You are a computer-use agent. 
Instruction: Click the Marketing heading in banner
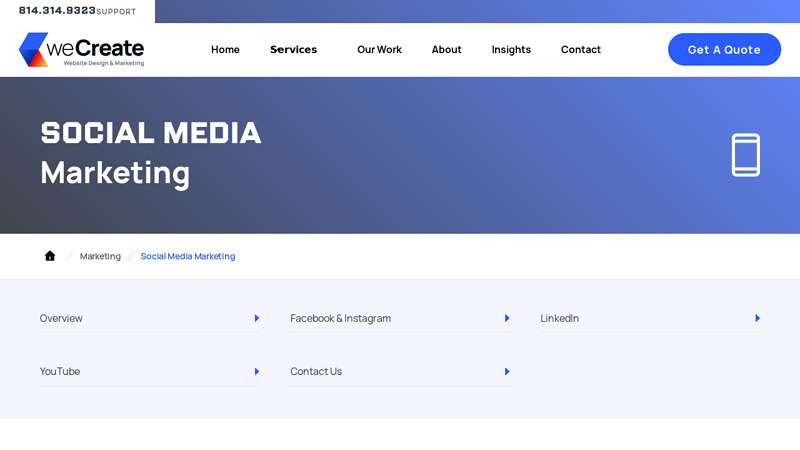pos(115,173)
